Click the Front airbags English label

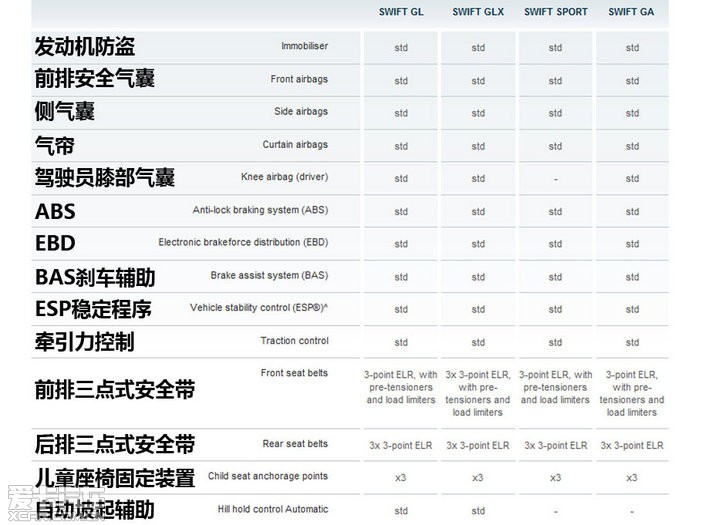tap(298, 80)
